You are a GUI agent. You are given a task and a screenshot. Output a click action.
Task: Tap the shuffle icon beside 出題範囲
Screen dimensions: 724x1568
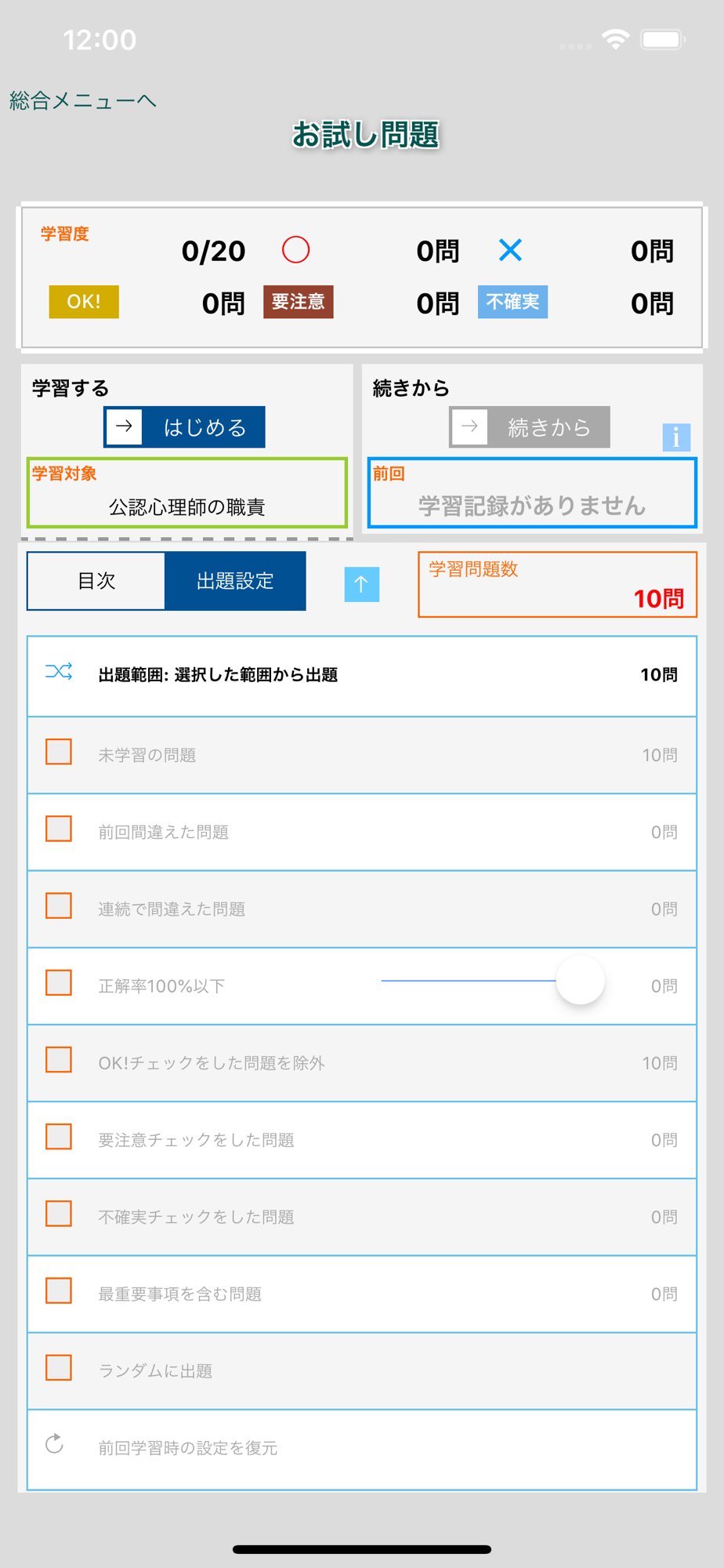(x=59, y=672)
